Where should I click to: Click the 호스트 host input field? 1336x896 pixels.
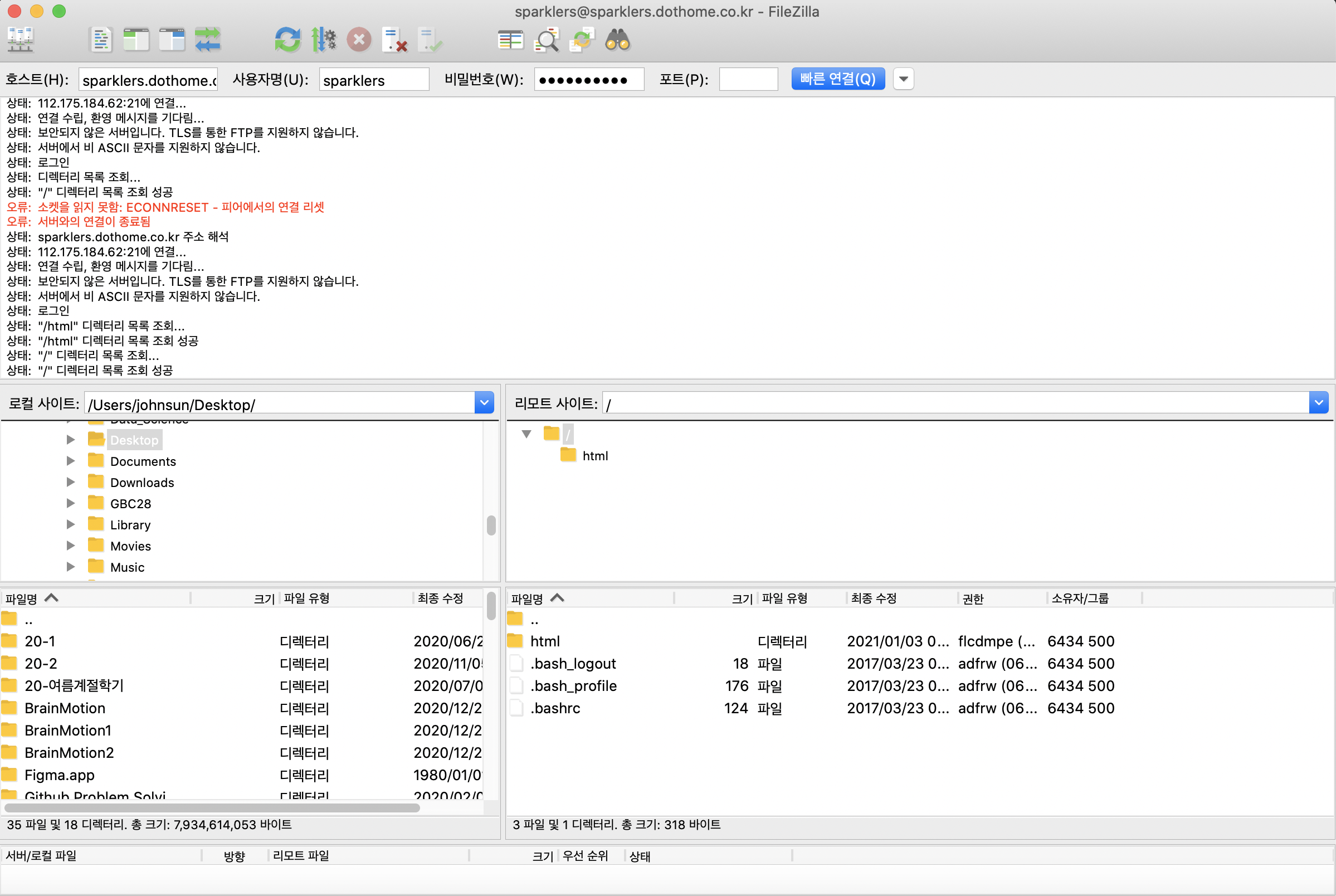pos(149,80)
